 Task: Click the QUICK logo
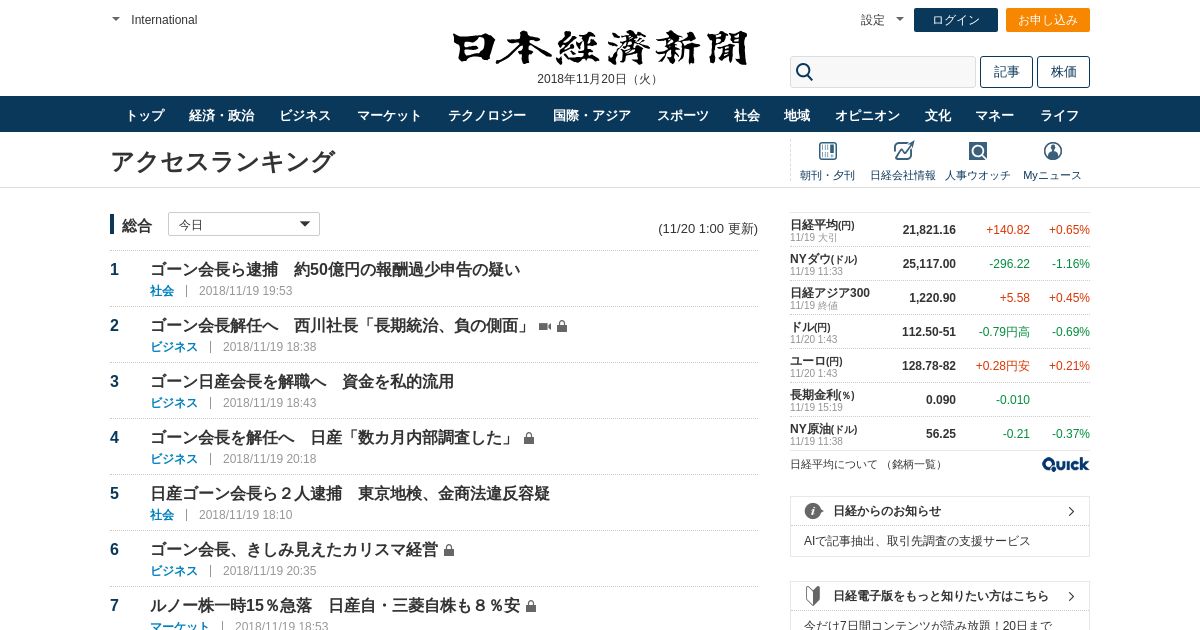click(1065, 464)
